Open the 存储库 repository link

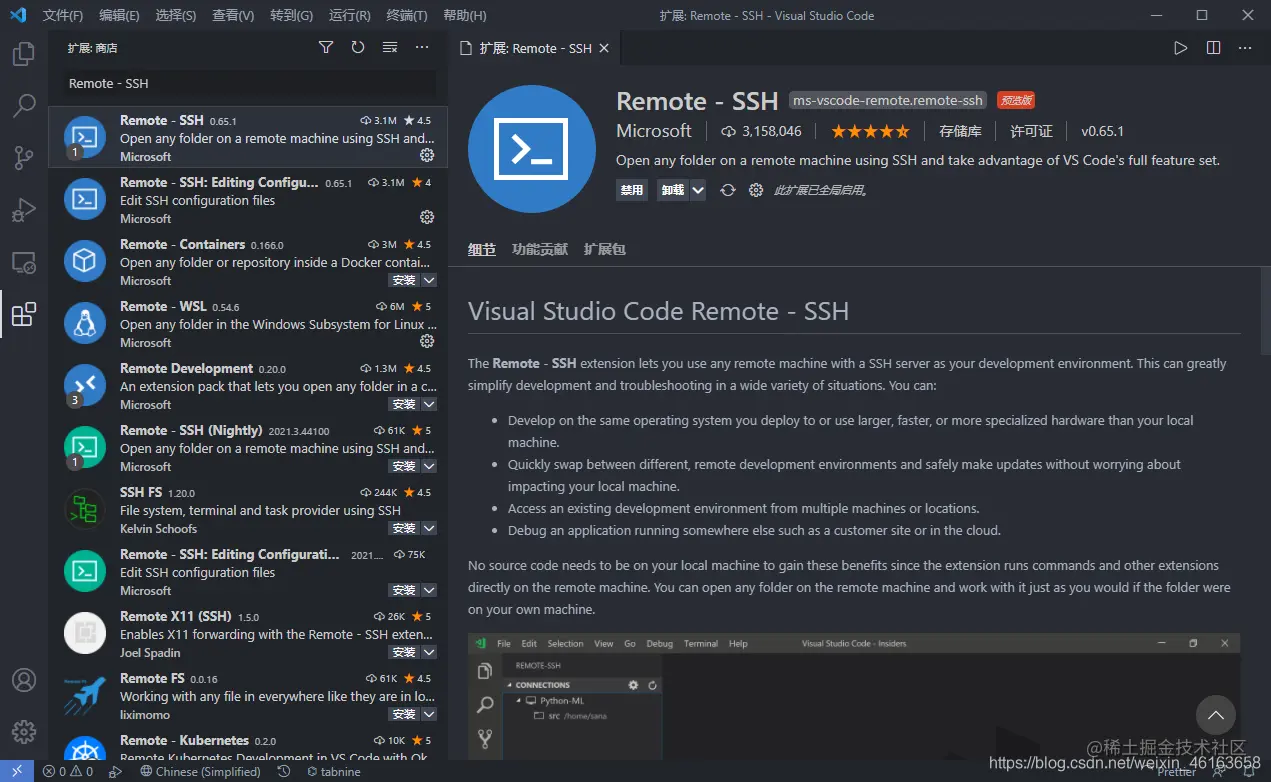(x=960, y=131)
